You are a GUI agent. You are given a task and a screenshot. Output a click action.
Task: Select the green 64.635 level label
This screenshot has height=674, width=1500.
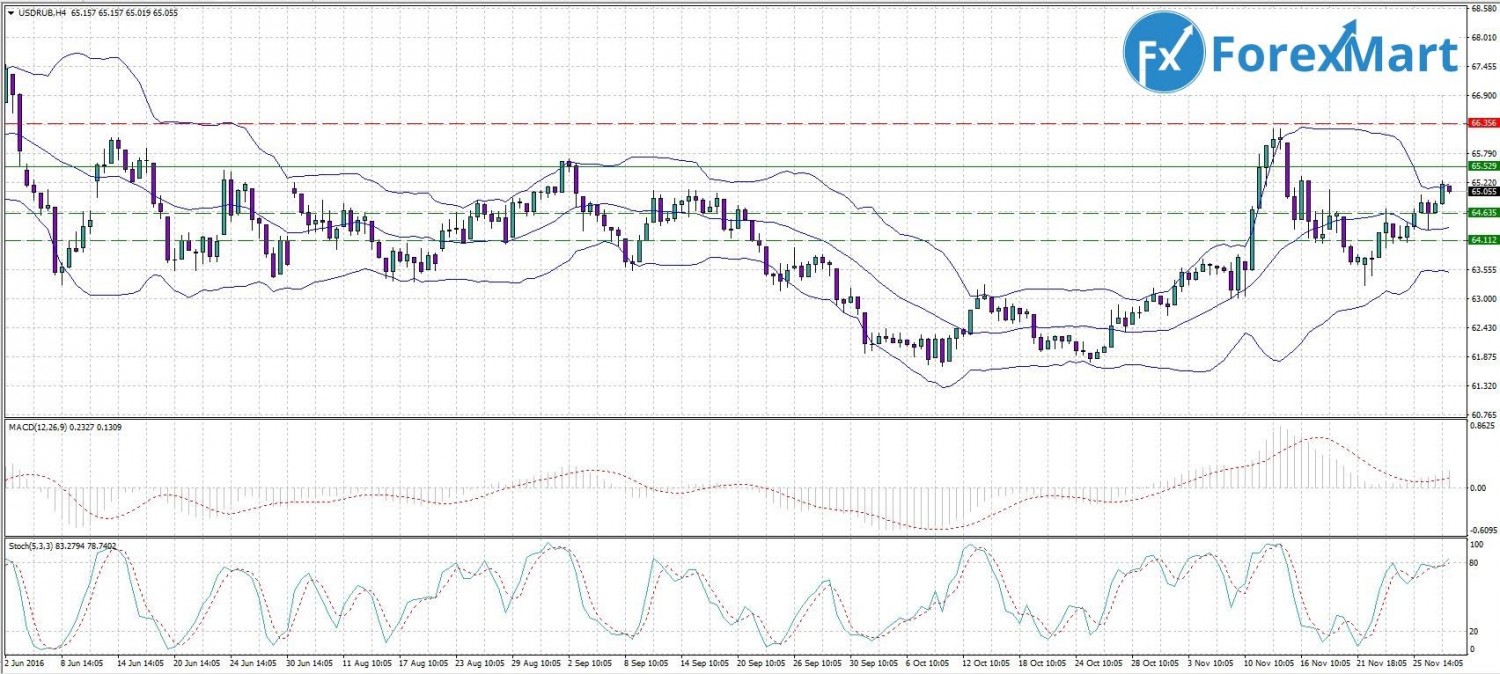pyautogui.click(x=1481, y=212)
